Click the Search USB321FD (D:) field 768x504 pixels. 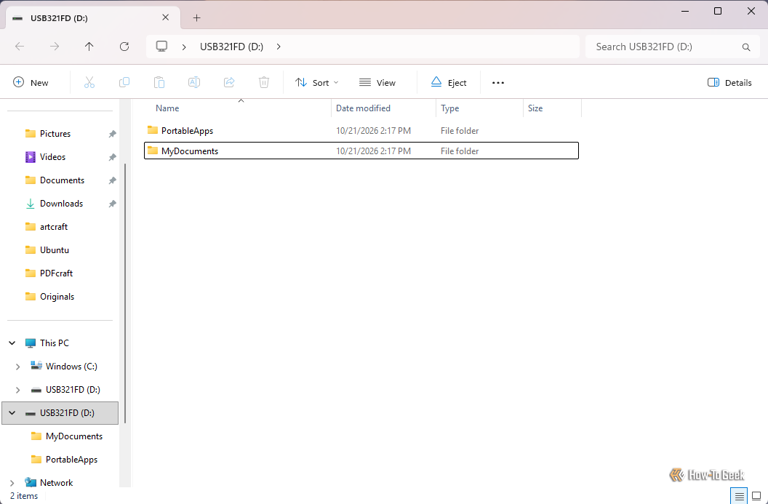[672, 47]
